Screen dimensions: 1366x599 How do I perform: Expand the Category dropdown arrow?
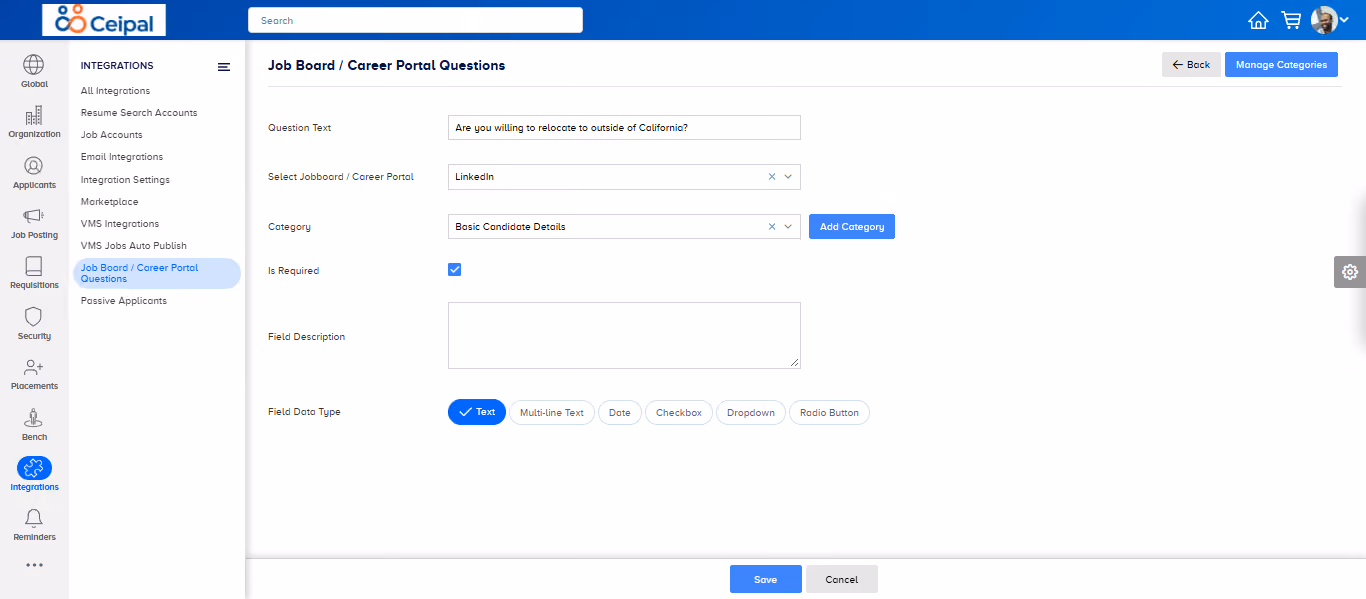click(788, 227)
